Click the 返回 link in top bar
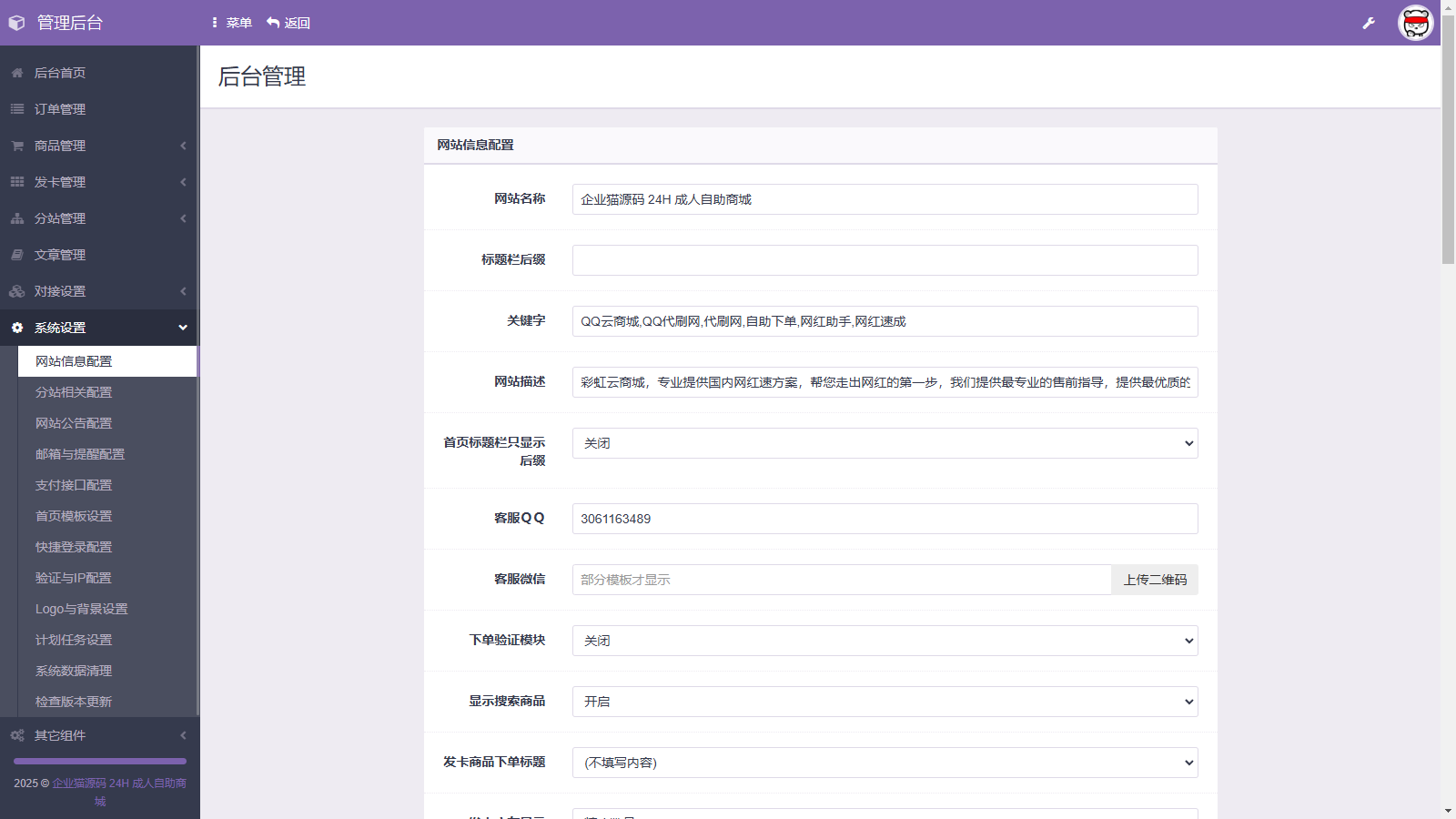The height and width of the screenshot is (819, 1456). 288,23
